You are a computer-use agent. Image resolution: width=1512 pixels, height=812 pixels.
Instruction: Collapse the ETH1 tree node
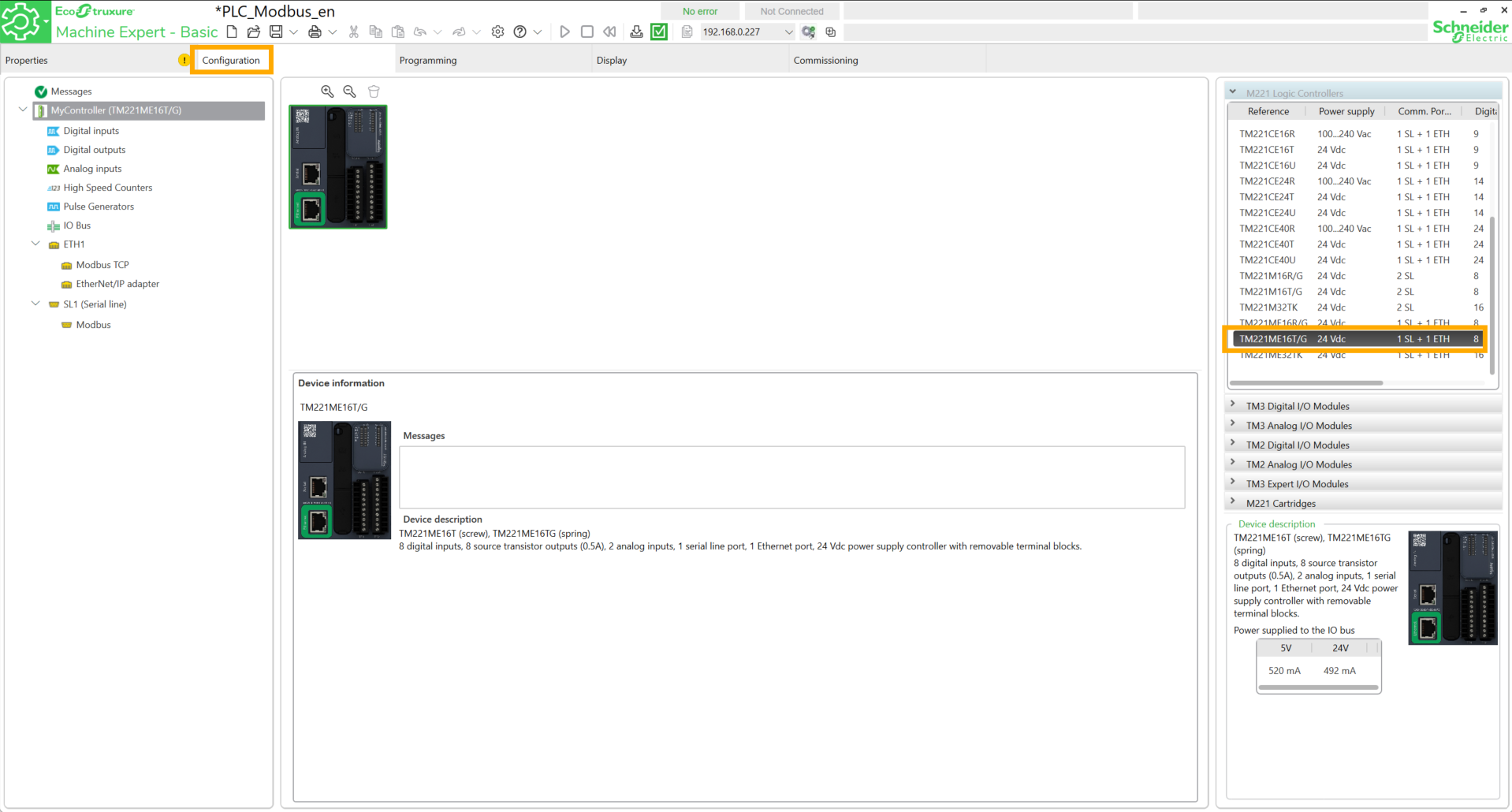point(35,244)
